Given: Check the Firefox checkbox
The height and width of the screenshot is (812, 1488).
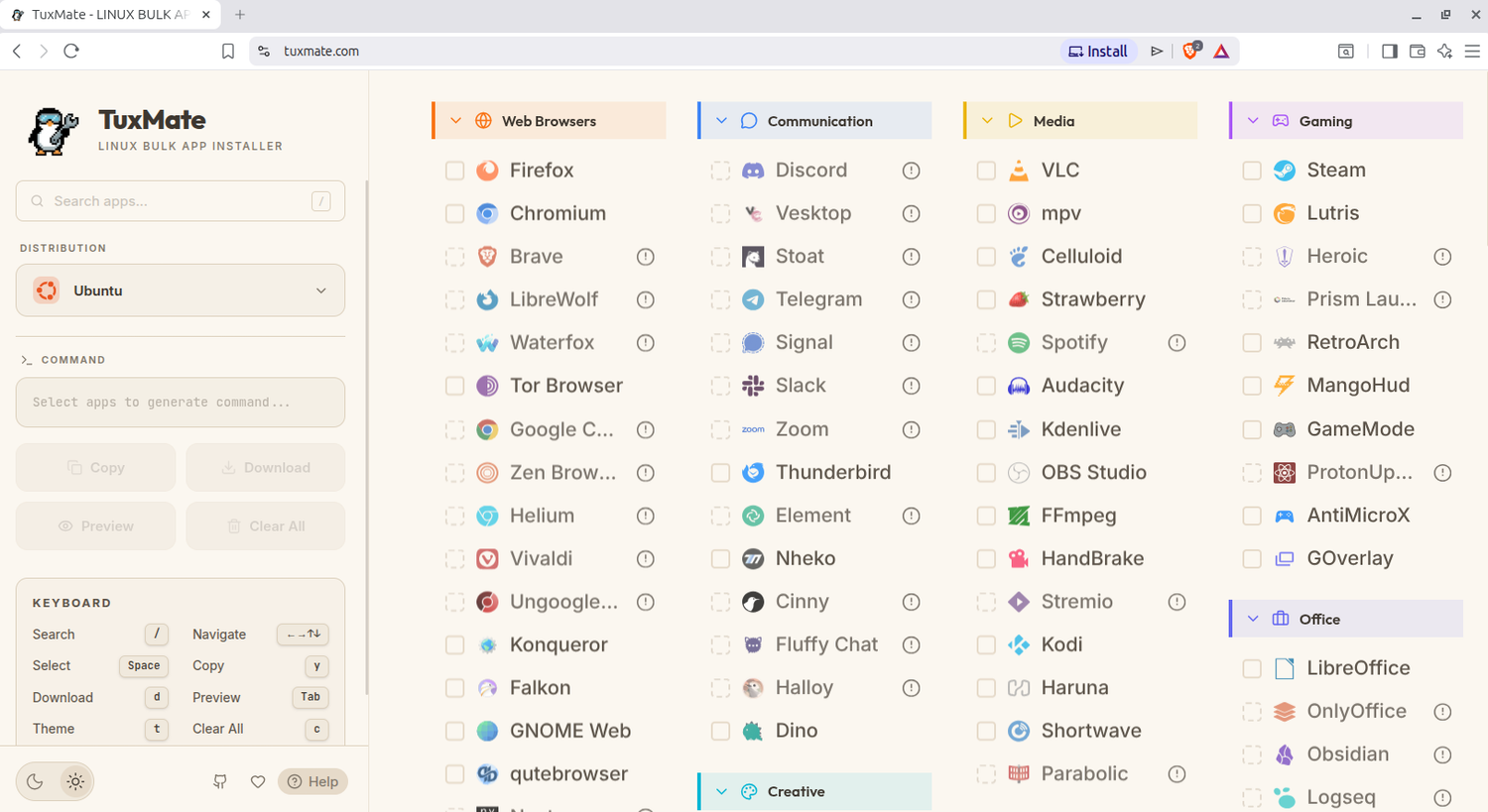Looking at the screenshot, I should [x=455, y=171].
